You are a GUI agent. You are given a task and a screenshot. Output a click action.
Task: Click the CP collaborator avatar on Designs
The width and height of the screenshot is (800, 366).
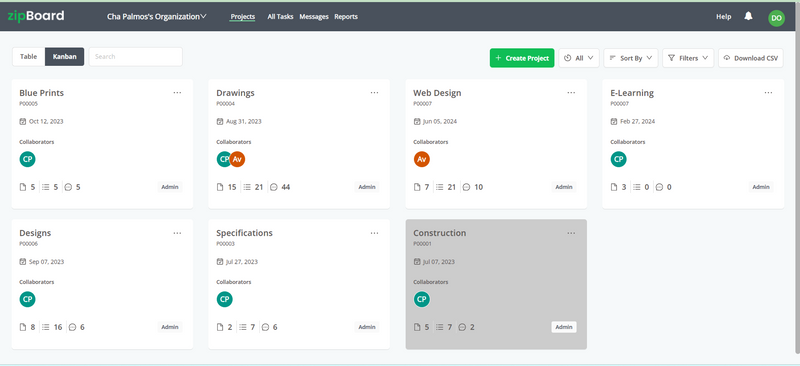coord(28,299)
